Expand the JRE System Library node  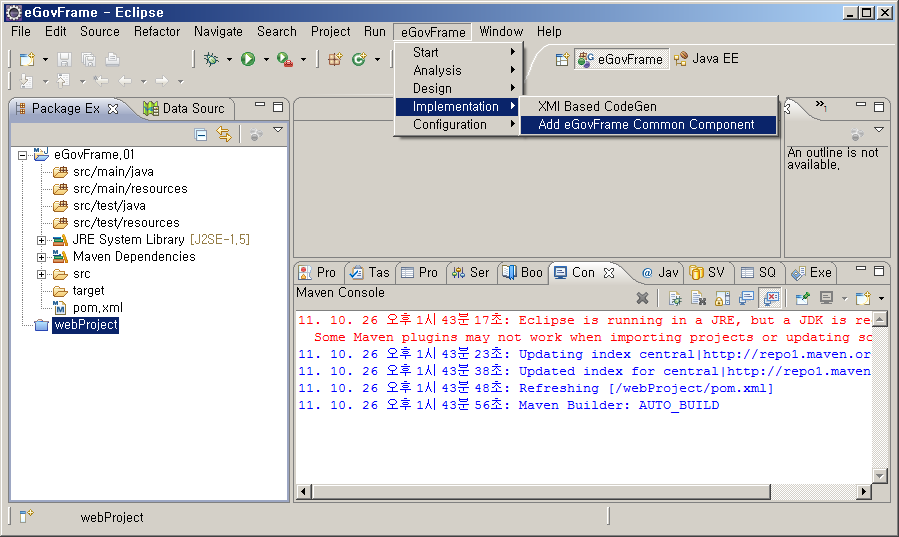point(42,240)
